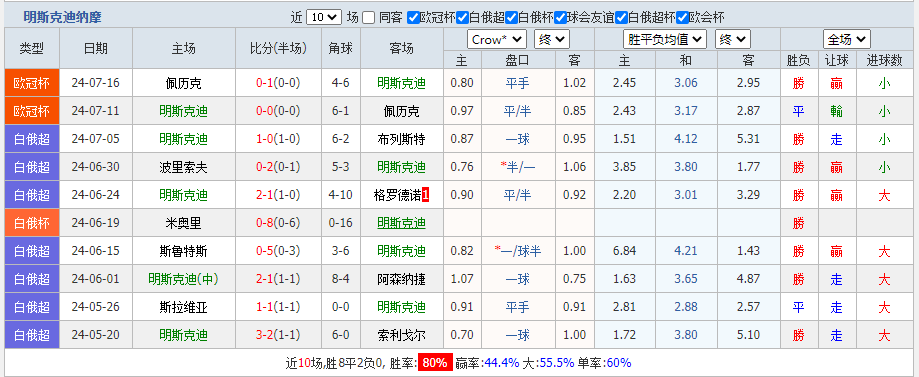The width and height of the screenshot is (919, 377).
Task: Click 明斯克迪(中) home team on 24-06-01
Action: point(183,279)
